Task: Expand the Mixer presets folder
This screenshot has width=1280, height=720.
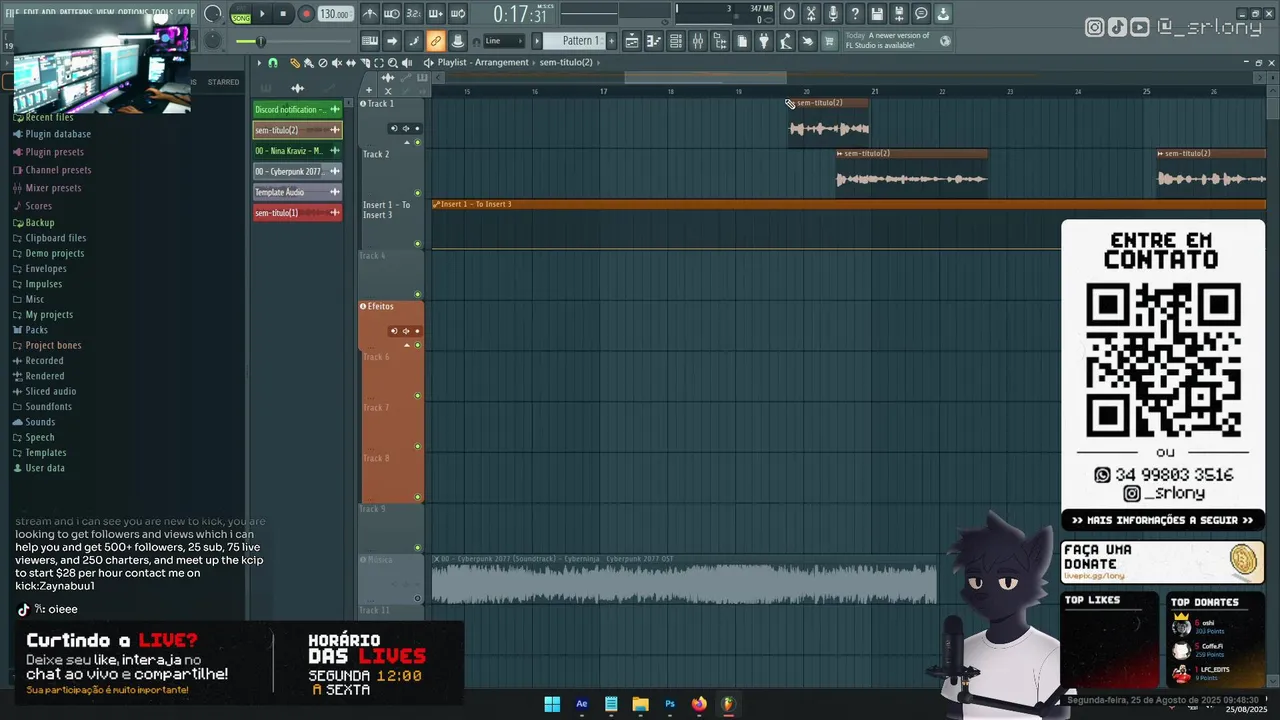Action: pos(46,188)
